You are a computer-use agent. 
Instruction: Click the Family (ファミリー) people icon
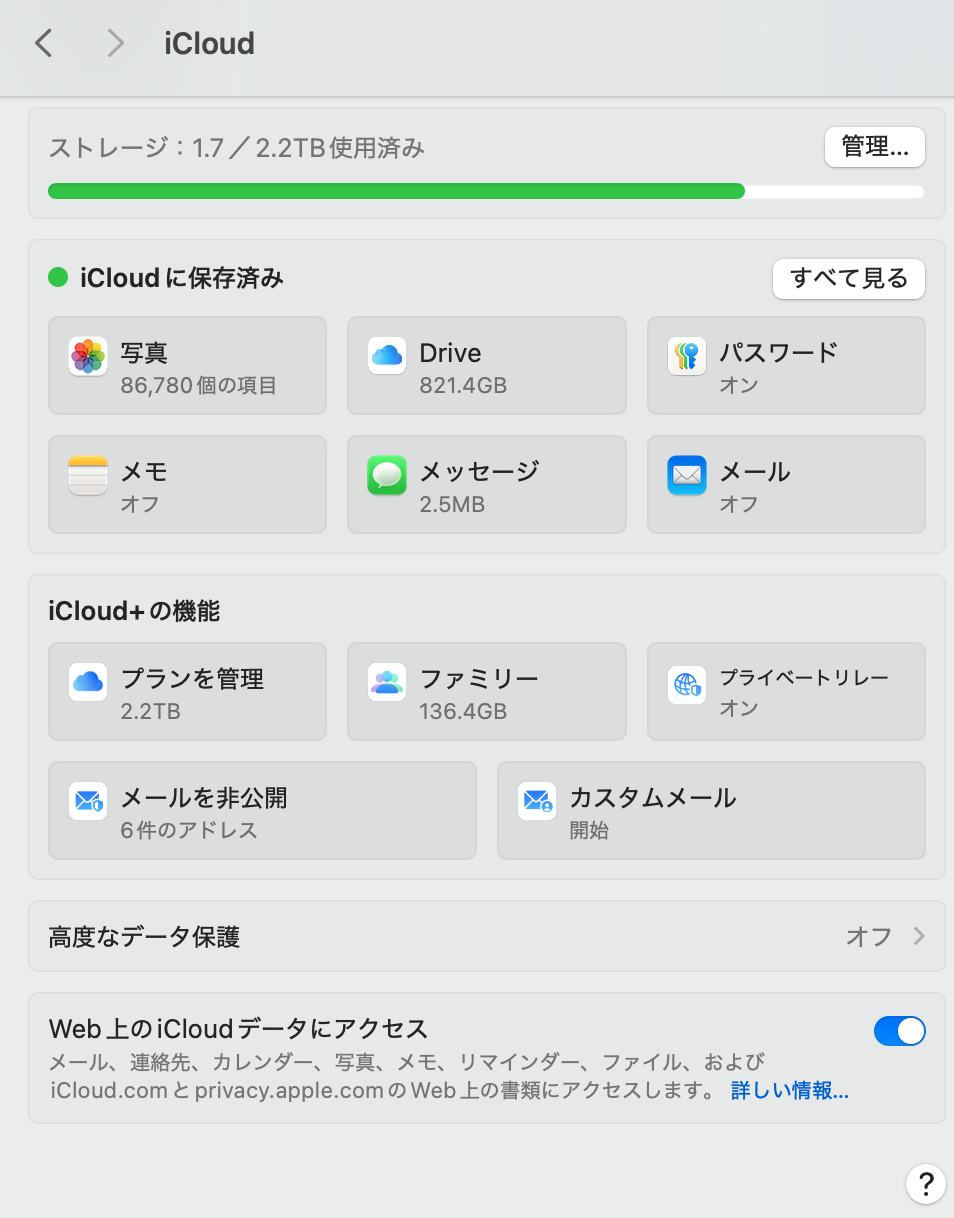click(x=386, y=683)
